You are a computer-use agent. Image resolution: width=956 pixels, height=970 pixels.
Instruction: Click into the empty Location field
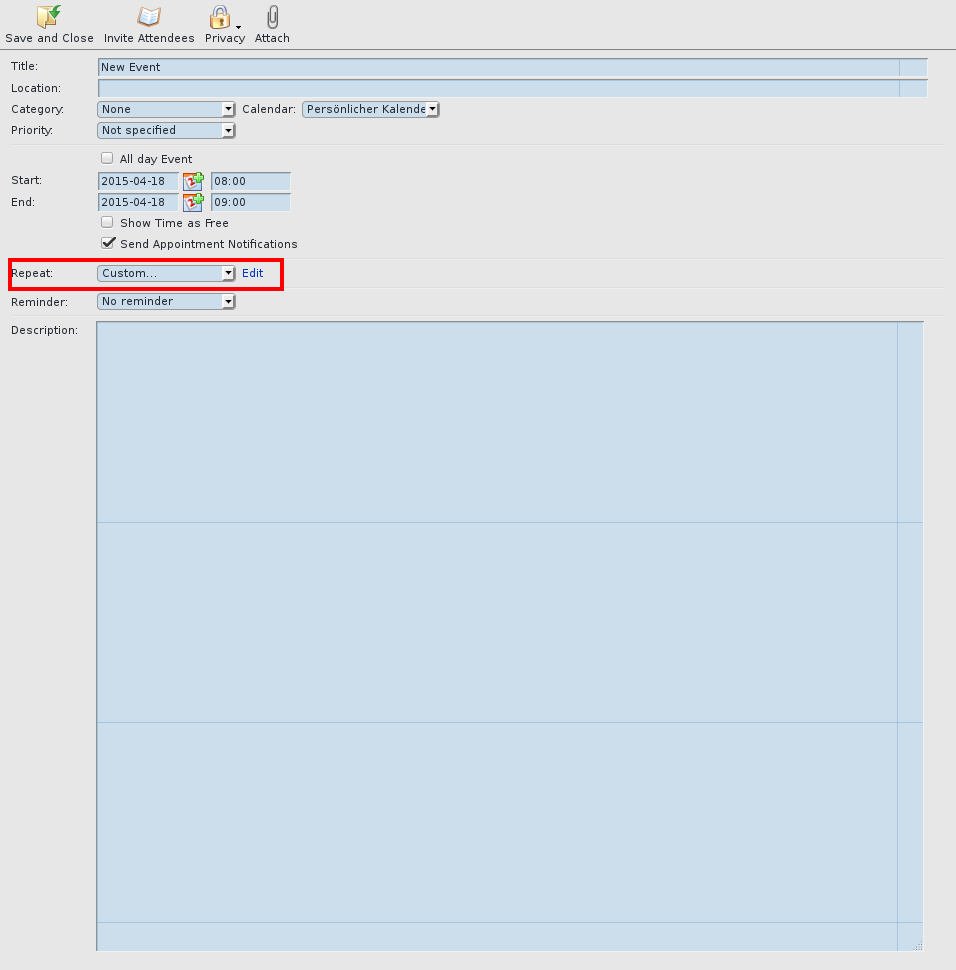pos(498,89)
